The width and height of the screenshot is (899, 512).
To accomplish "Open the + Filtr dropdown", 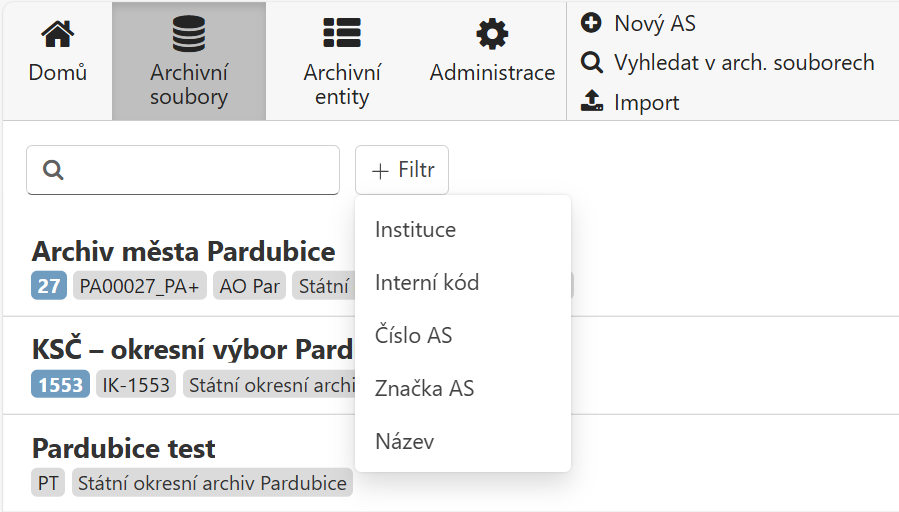I will pyautogui.click(x=402, y=170).
